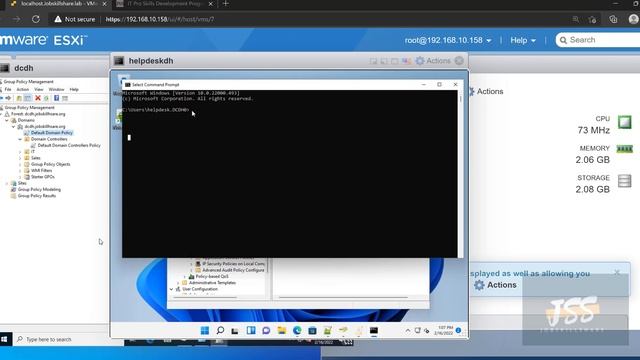This screenshot has height=360, width=640.
Task: Click the show/hide console tree toolbar icon
Action: [x=27, y=98]
